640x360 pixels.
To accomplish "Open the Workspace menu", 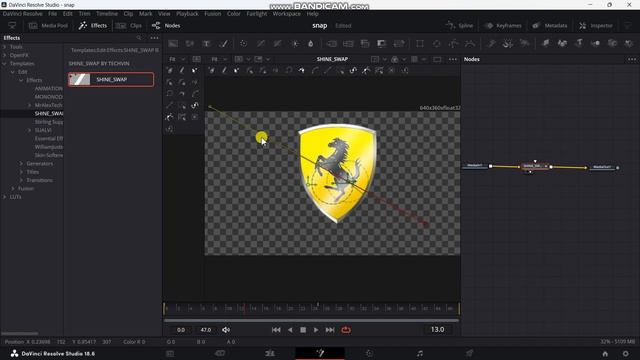I will pos(287,13).
